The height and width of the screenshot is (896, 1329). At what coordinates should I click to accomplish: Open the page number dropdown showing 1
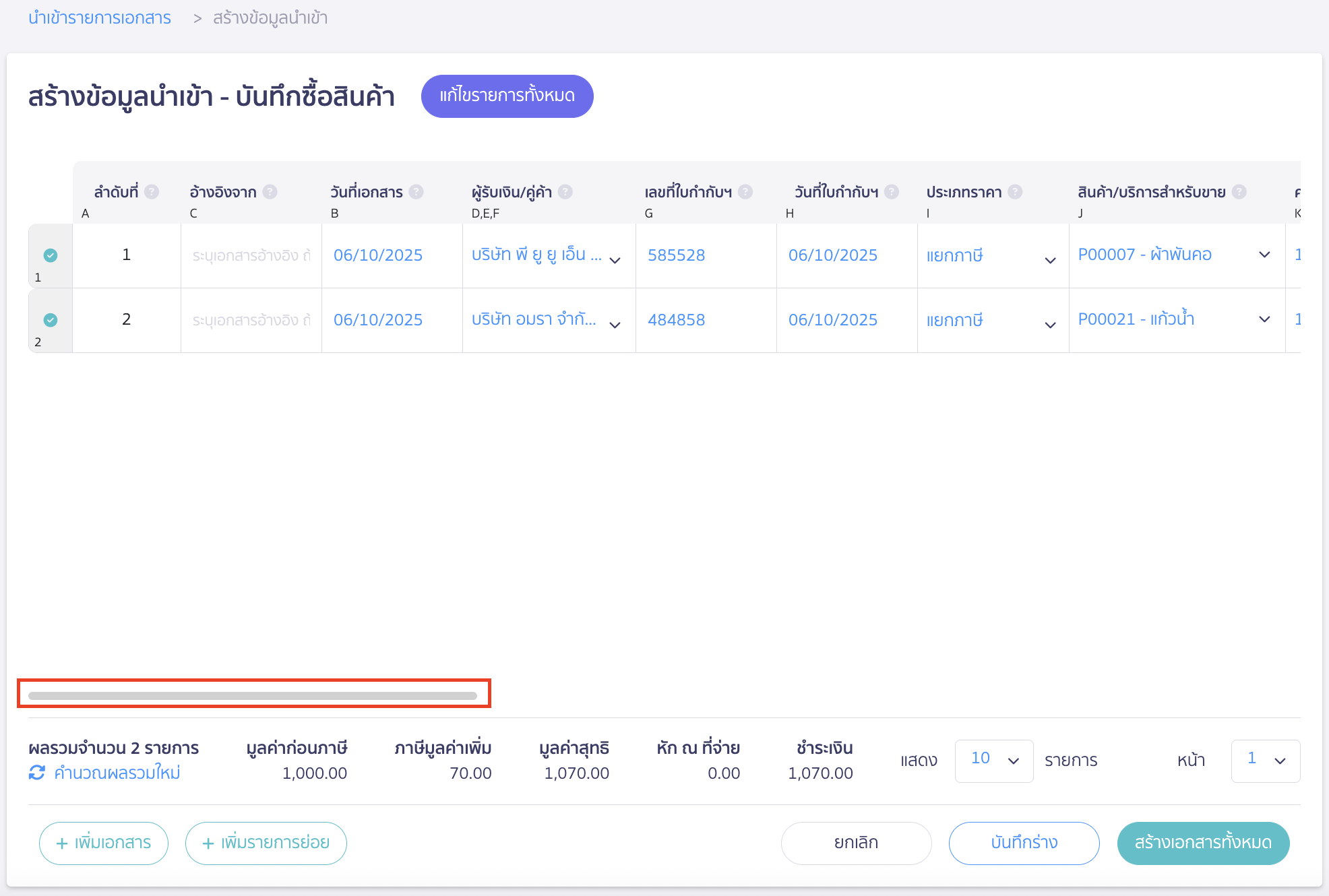click(x=1265, y=761)
